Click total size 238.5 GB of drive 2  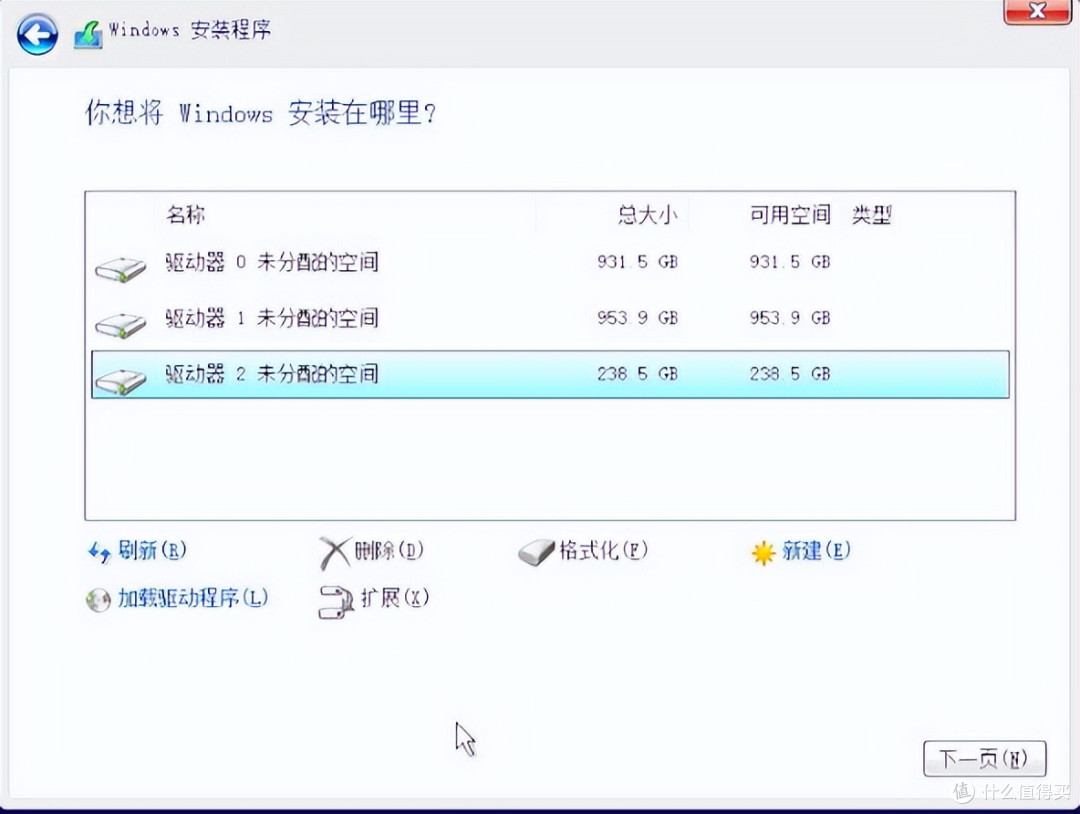(x=638, y=374)
